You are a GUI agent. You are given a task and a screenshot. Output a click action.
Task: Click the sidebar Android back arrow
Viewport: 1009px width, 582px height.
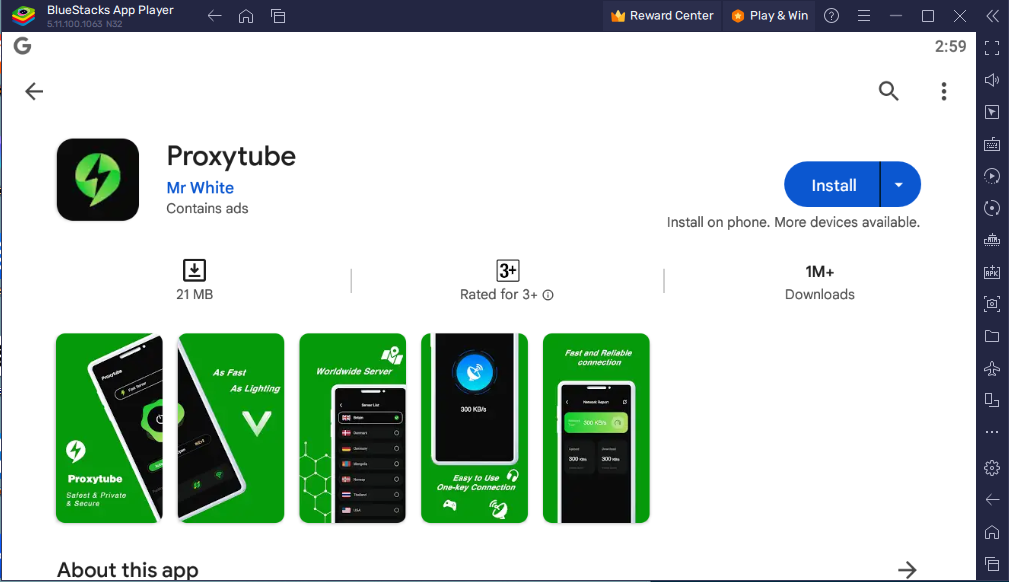tap(992, 500)
